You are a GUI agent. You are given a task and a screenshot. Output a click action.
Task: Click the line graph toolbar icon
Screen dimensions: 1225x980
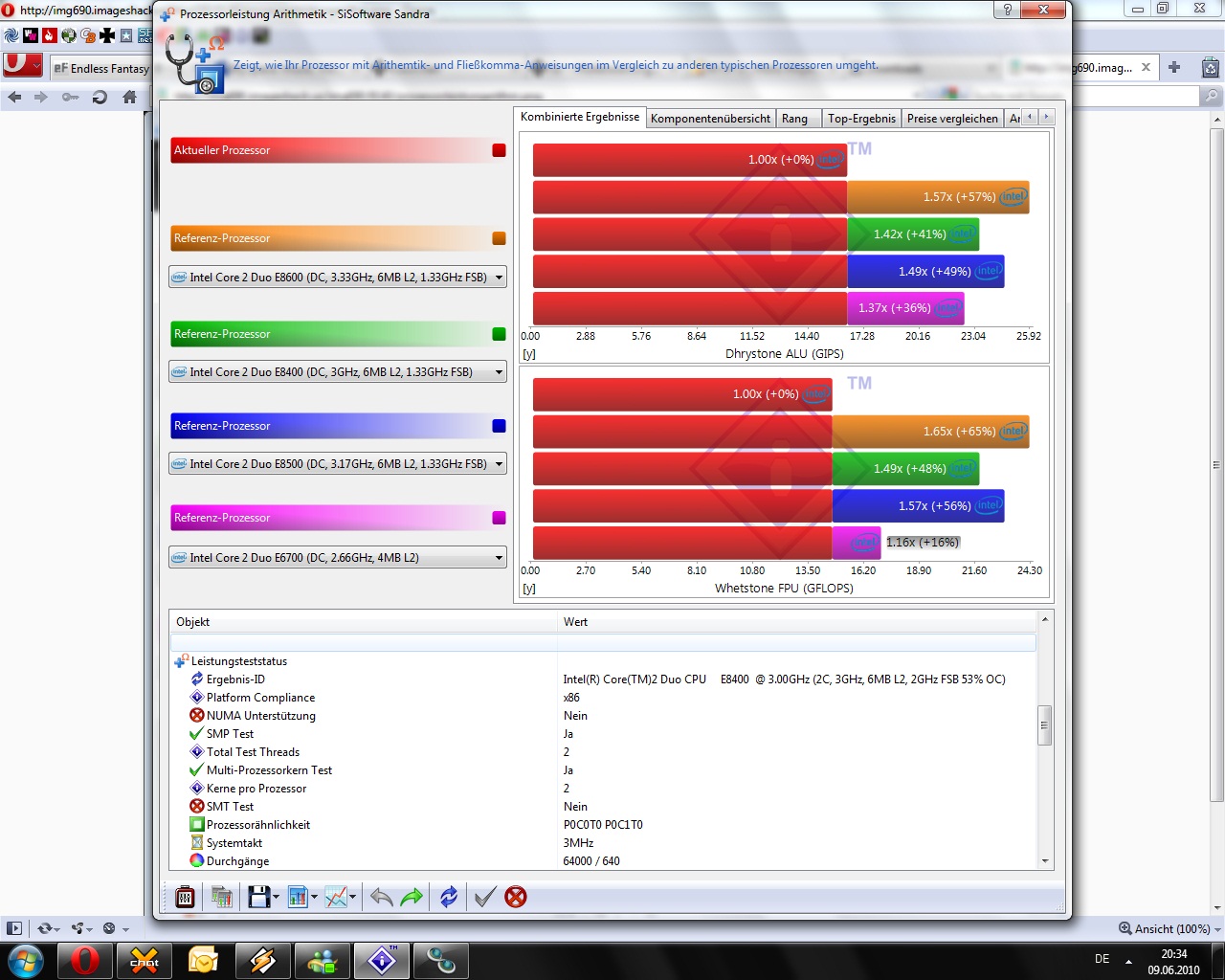pos(335,897)
